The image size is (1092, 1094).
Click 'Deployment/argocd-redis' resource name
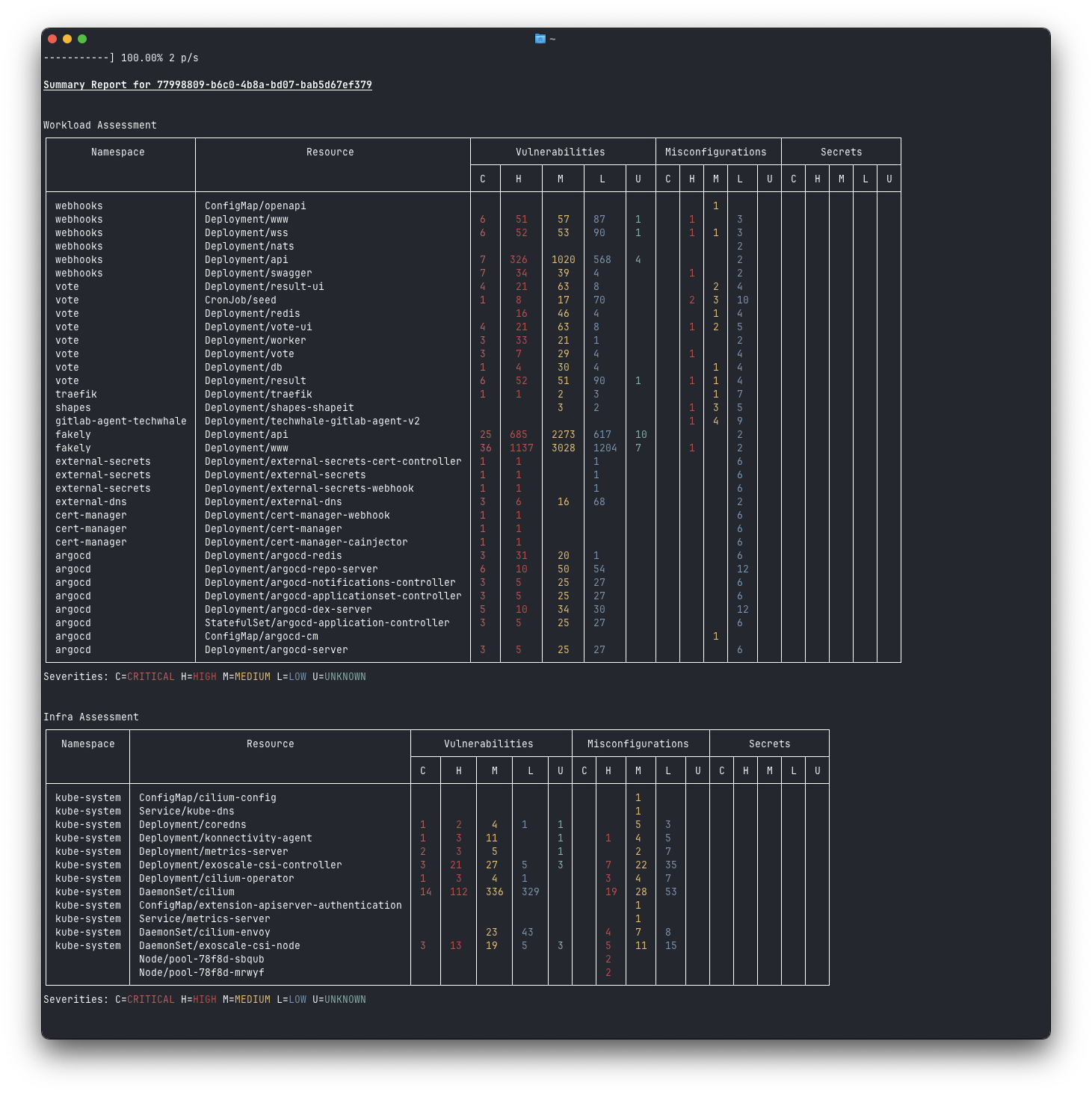click(274, 556)
